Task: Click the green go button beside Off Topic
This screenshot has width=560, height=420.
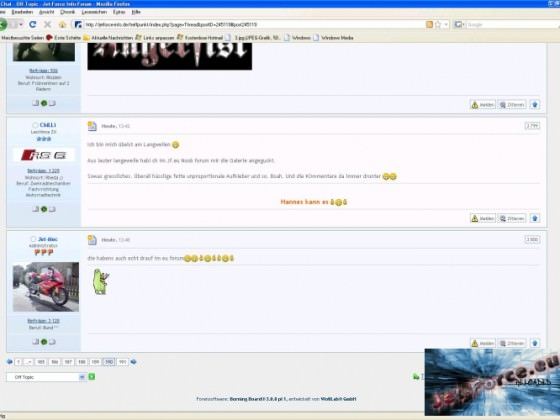Action: [x=92, y=376]
